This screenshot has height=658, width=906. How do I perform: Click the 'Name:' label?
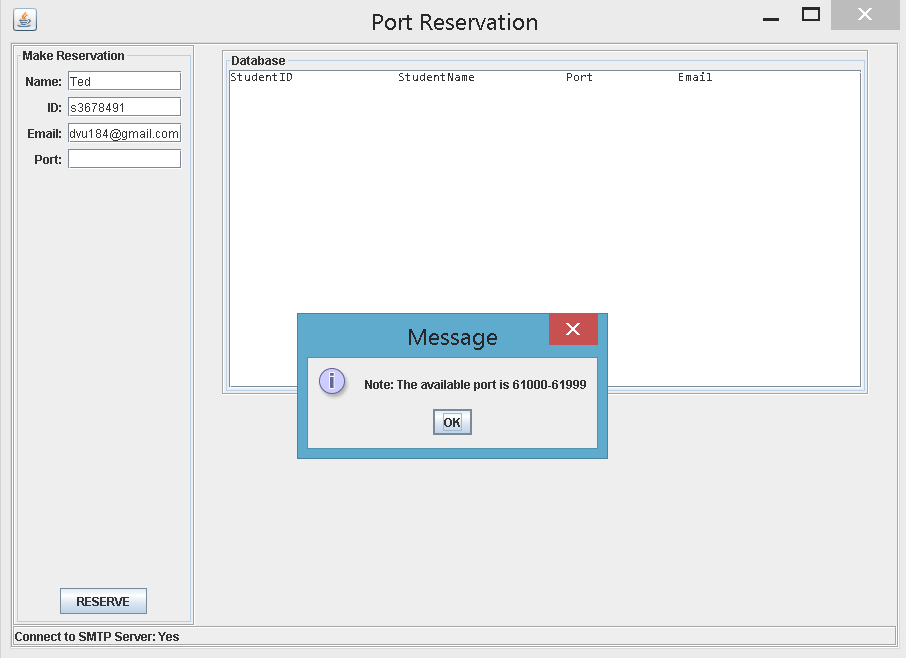[x=43, y=81]
